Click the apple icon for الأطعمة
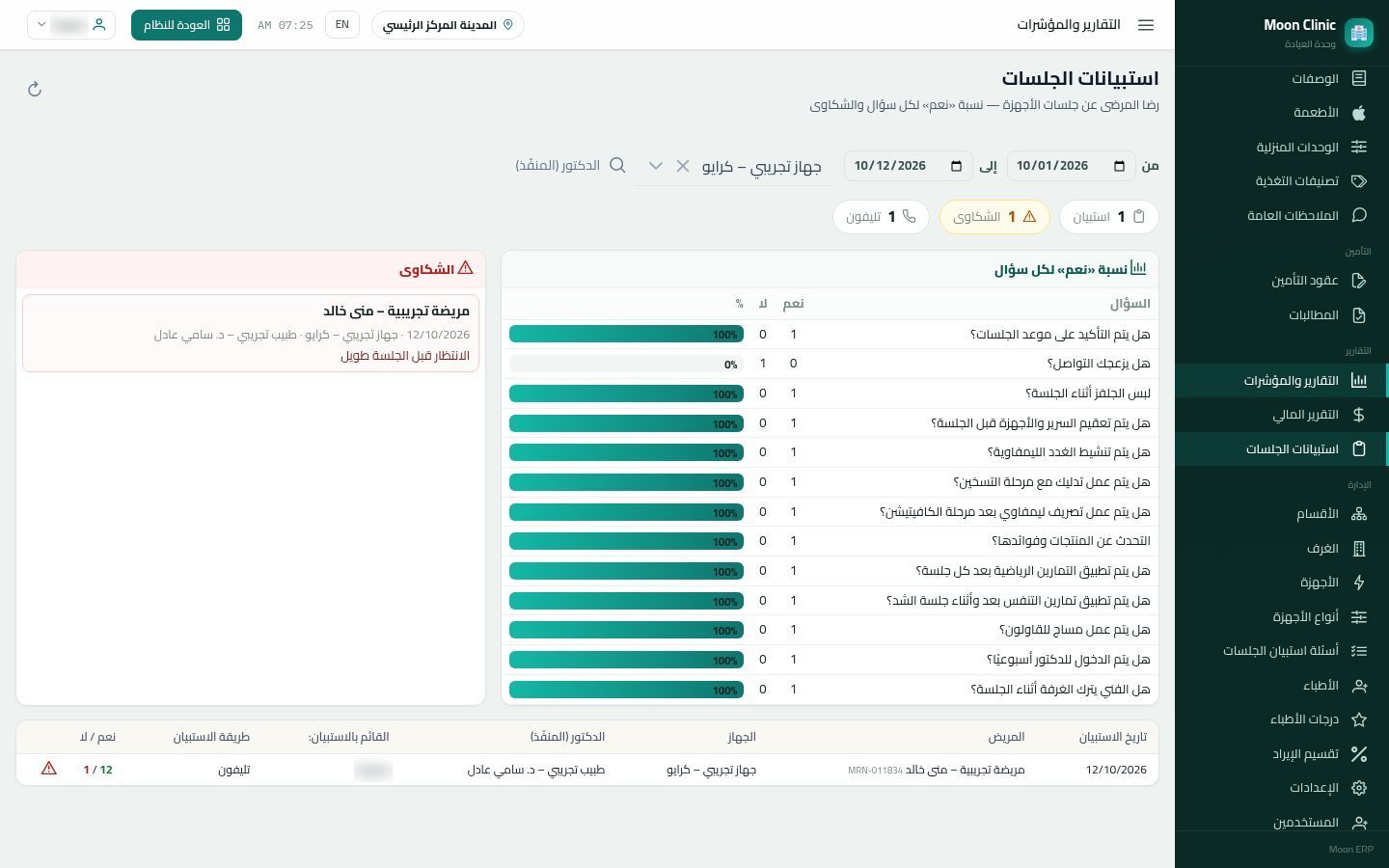This screenshot has height=868, width=1389. coord(1359,113)
